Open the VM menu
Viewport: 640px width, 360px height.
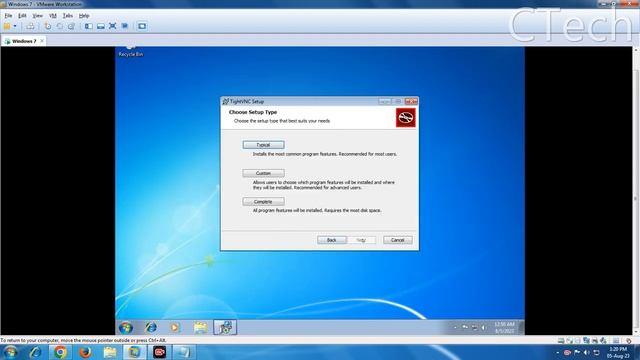[x=53, y=16]
